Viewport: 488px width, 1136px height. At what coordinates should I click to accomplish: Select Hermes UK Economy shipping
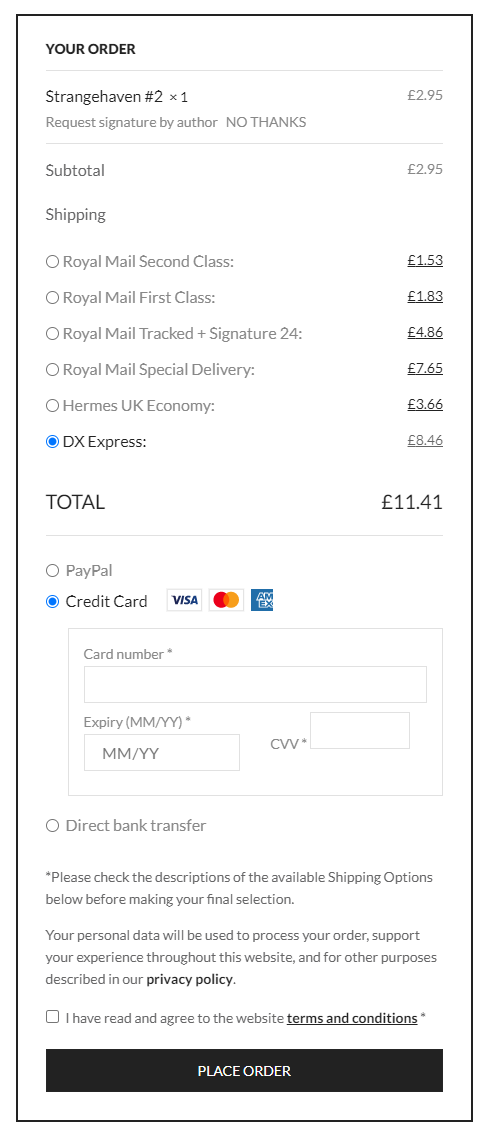tap(52, 406)
